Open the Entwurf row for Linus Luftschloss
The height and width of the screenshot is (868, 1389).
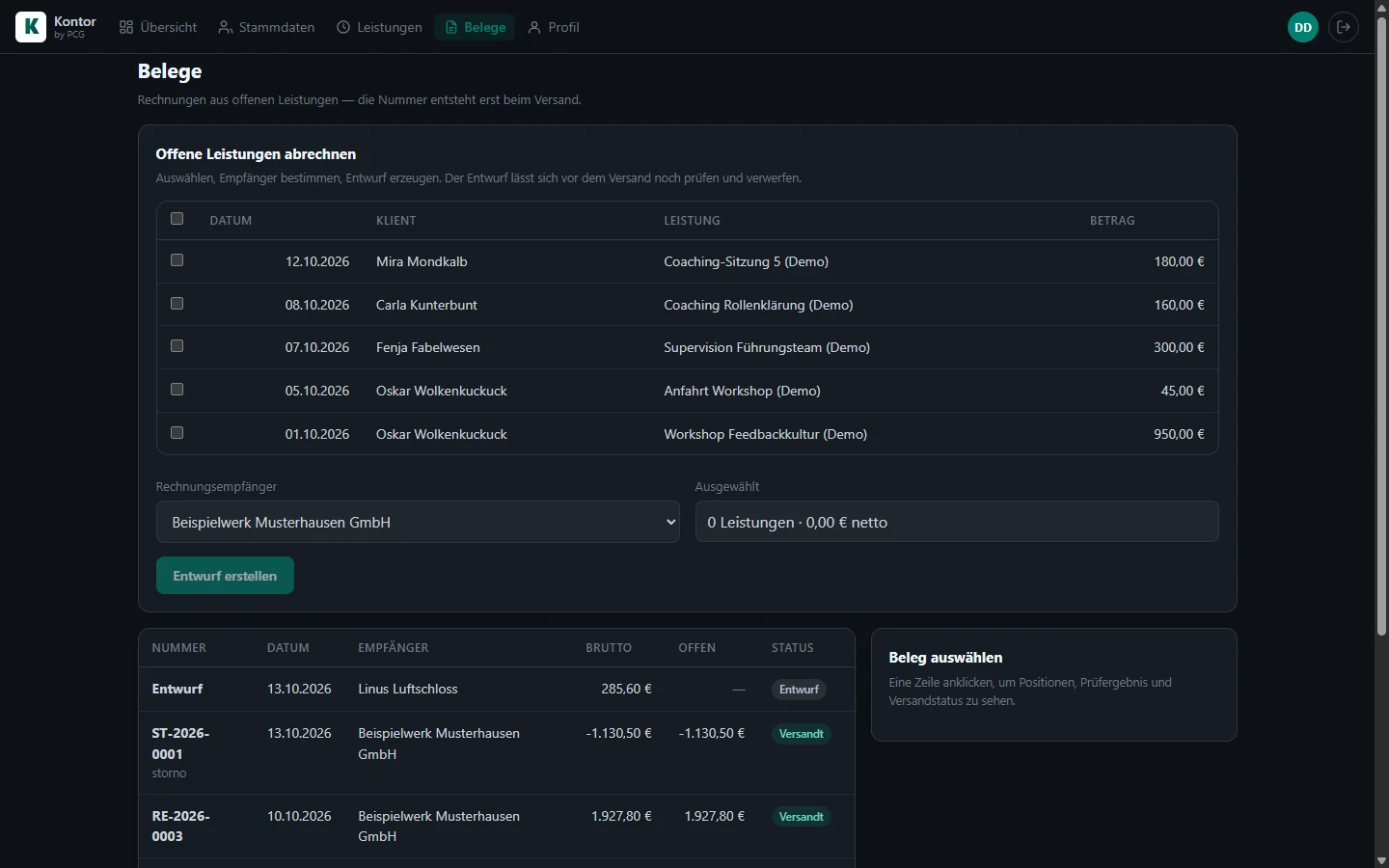tap(497, 689)
